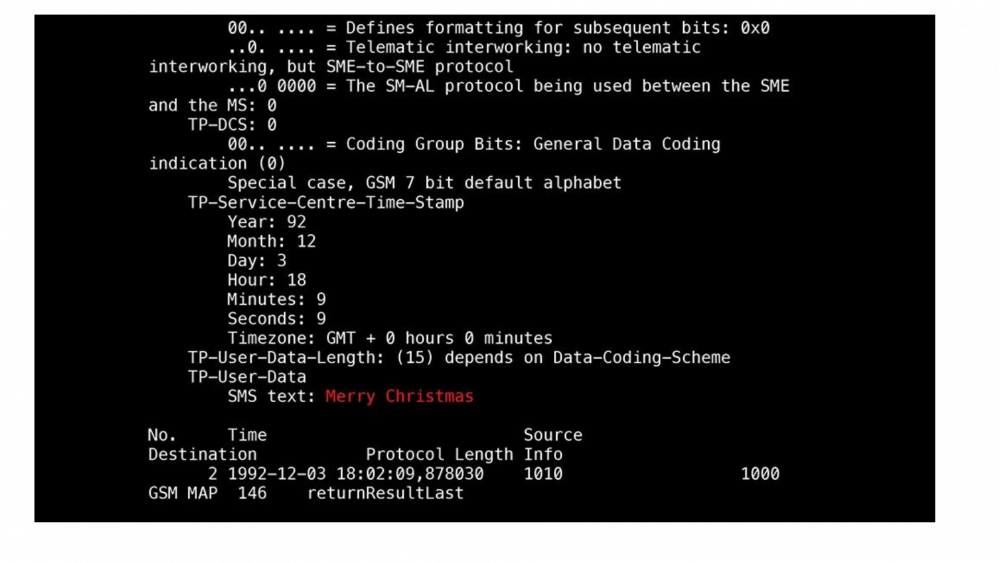1000x563 pixels.
Task: Select the TP-Service-Centre-Time-Stamp line
Action: 326,203
